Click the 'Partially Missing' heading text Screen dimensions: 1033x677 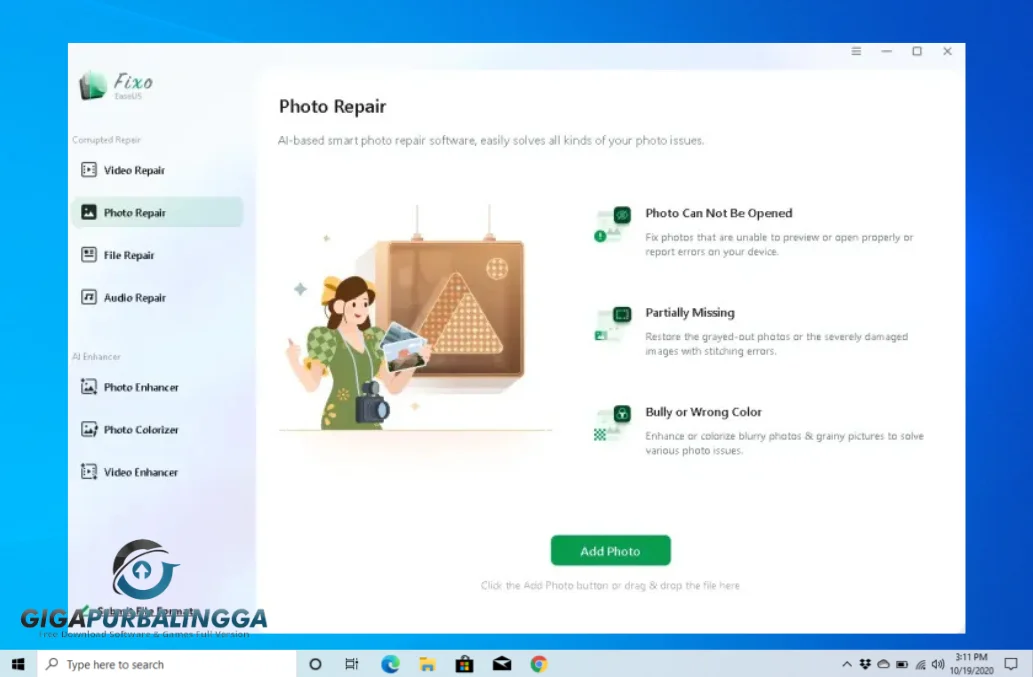point(690,313)
